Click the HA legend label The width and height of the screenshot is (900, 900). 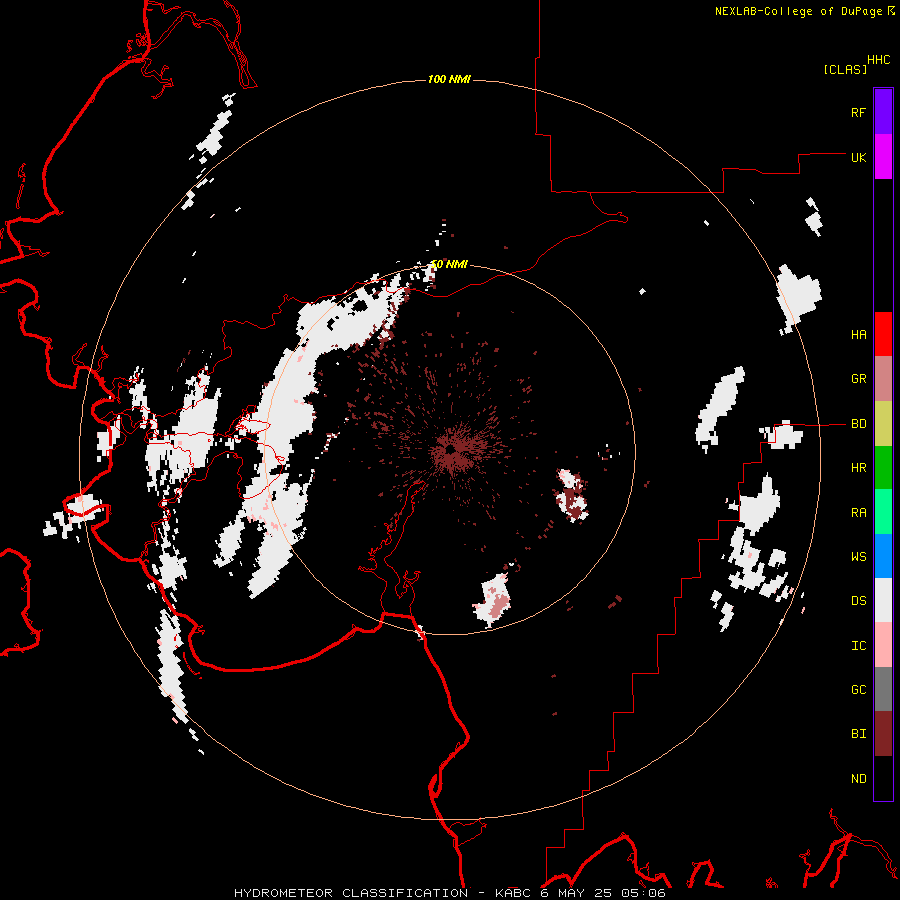(x=859, y=335)
